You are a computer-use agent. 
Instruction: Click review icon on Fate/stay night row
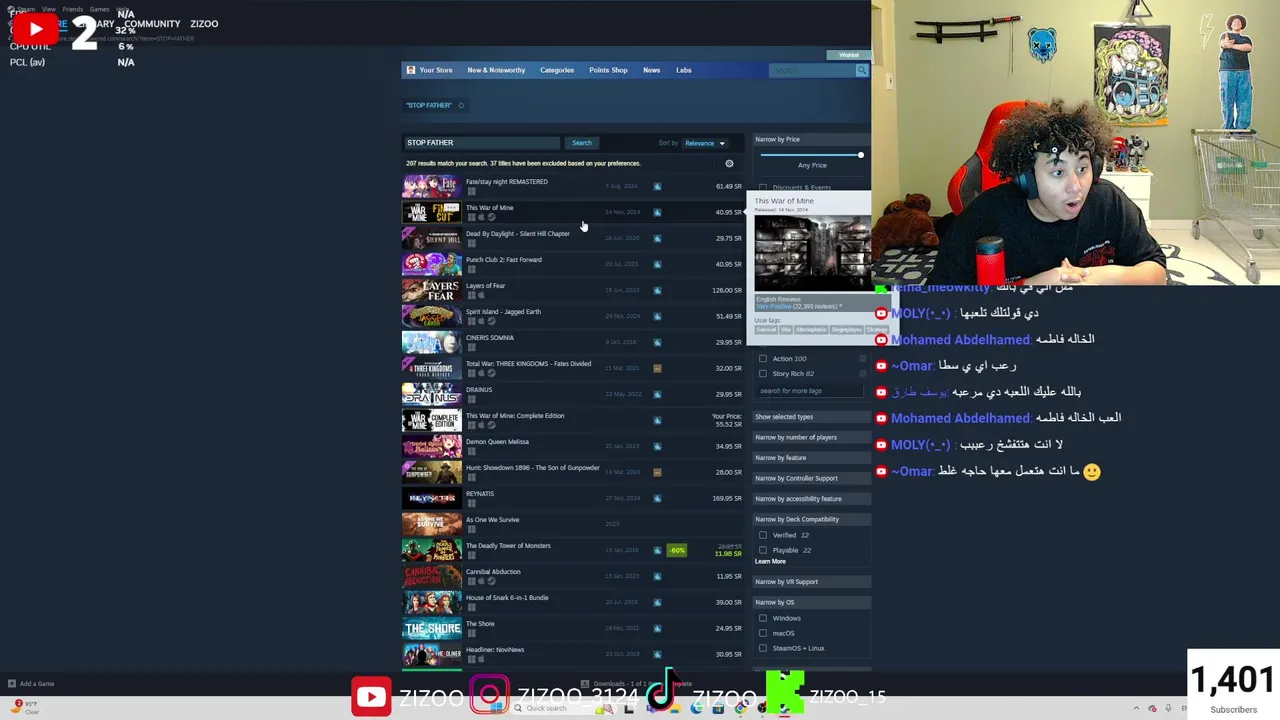[x=657, y=186]
